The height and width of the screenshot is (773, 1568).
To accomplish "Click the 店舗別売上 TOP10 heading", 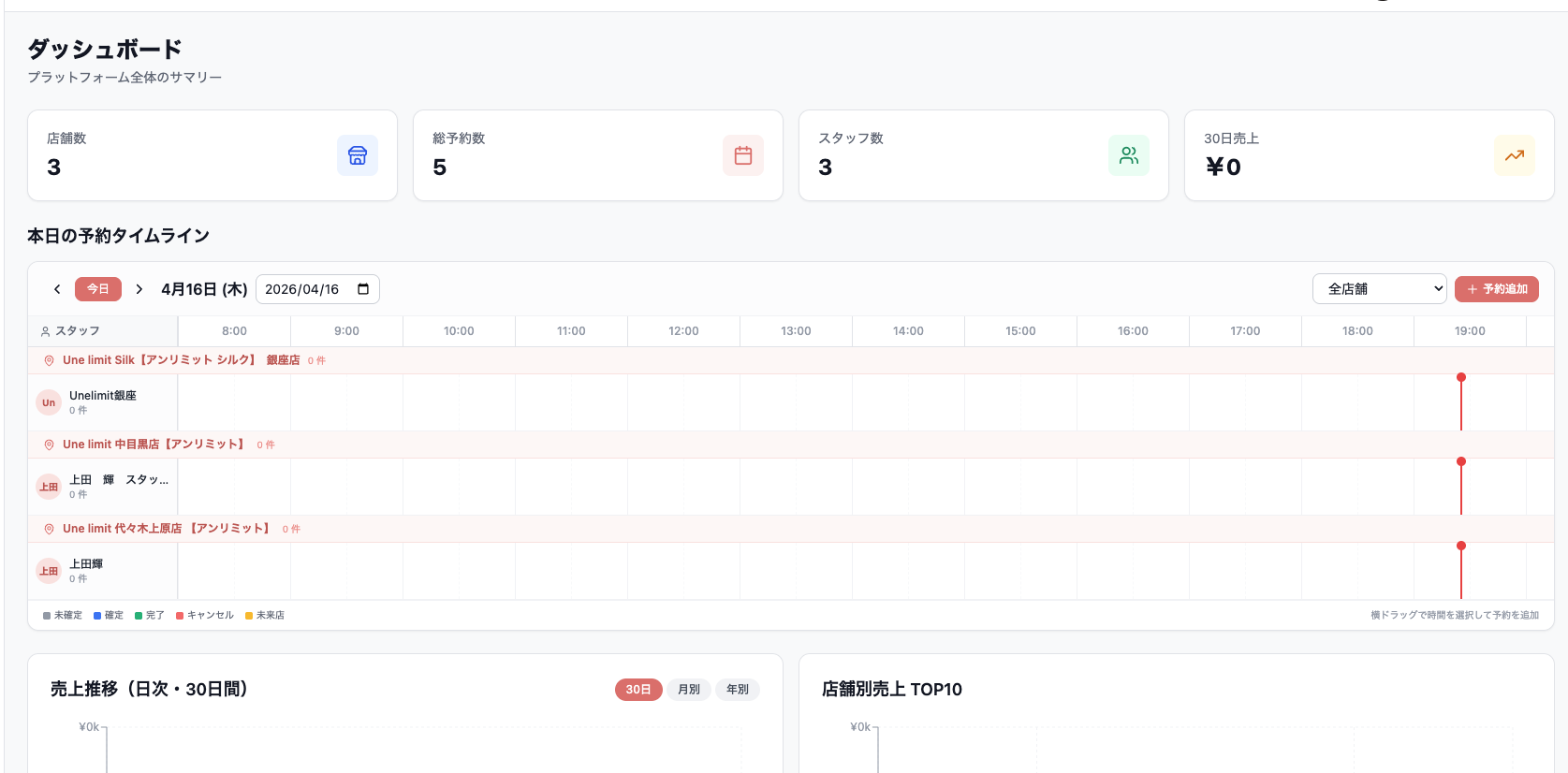I will point(892,689).
